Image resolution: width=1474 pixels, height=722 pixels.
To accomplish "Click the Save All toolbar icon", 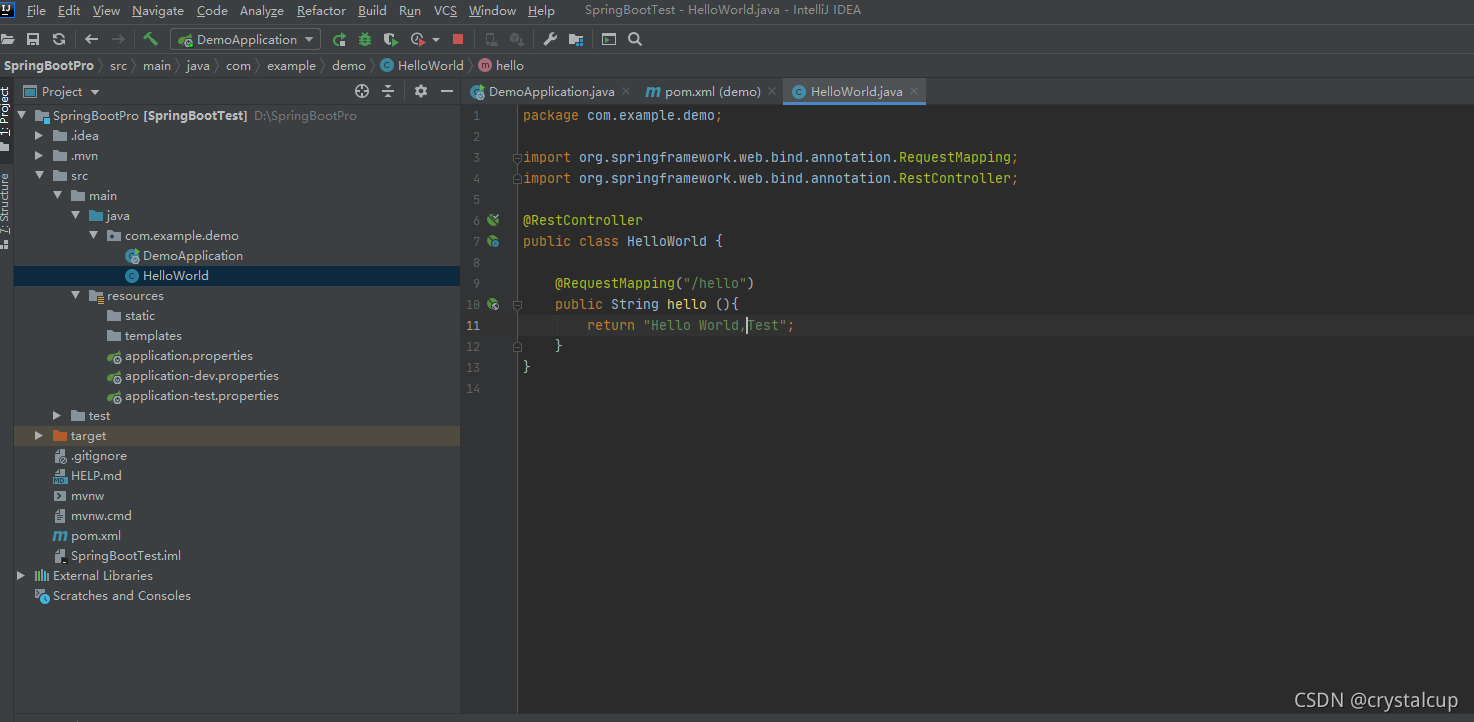I will point(33,39).
